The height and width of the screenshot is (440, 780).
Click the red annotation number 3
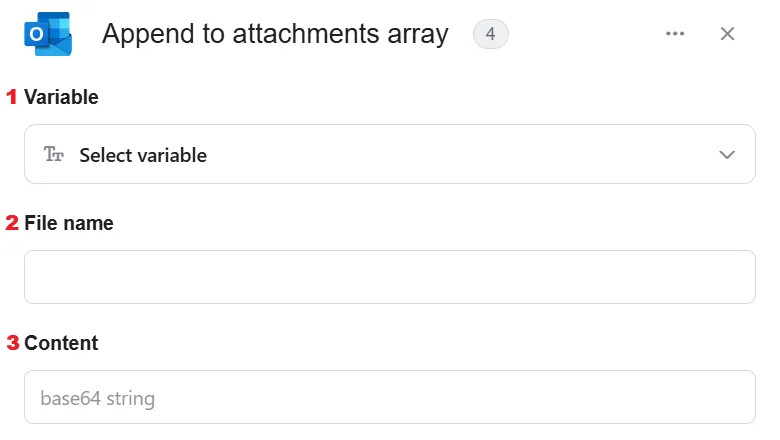(12, 343)
